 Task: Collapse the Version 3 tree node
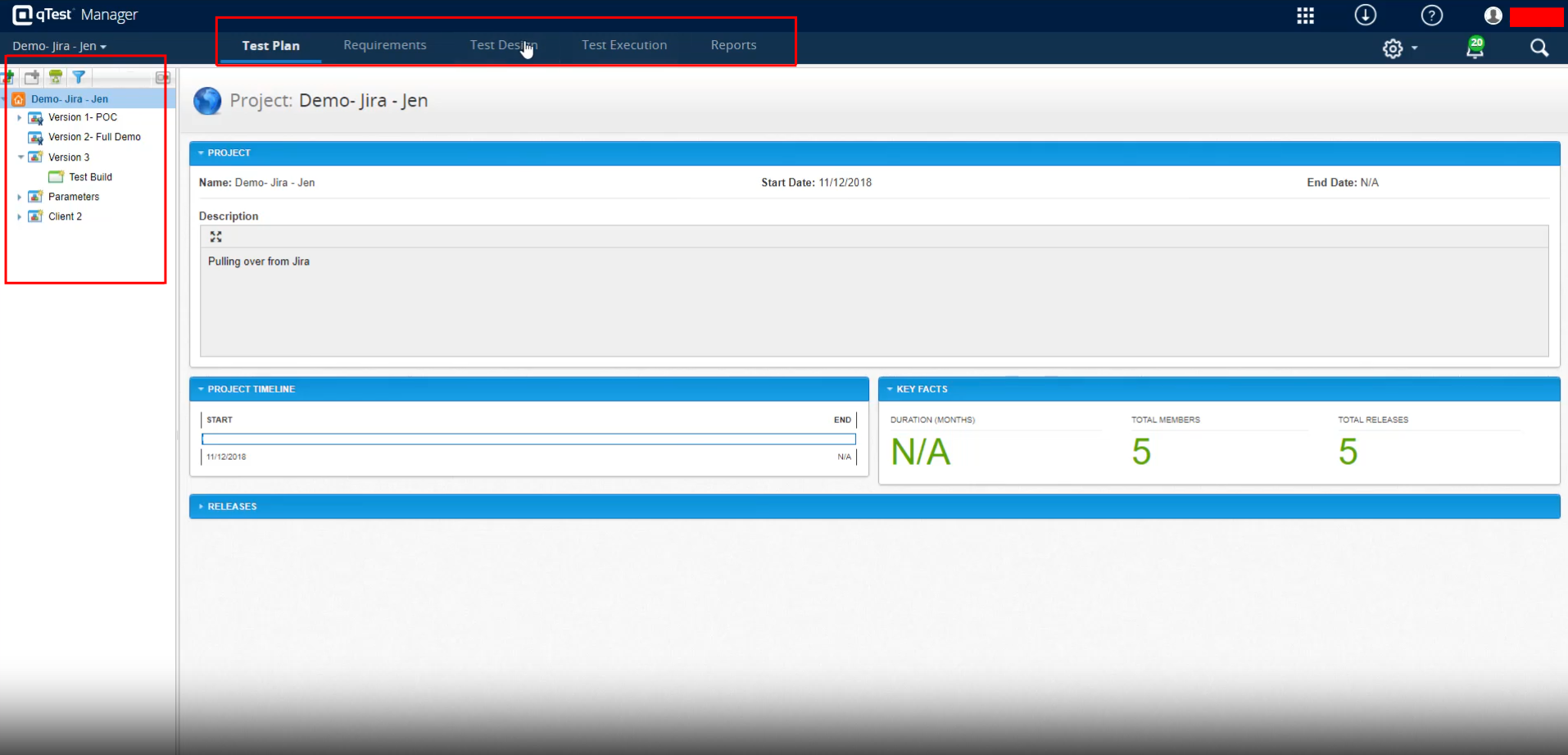20,157
